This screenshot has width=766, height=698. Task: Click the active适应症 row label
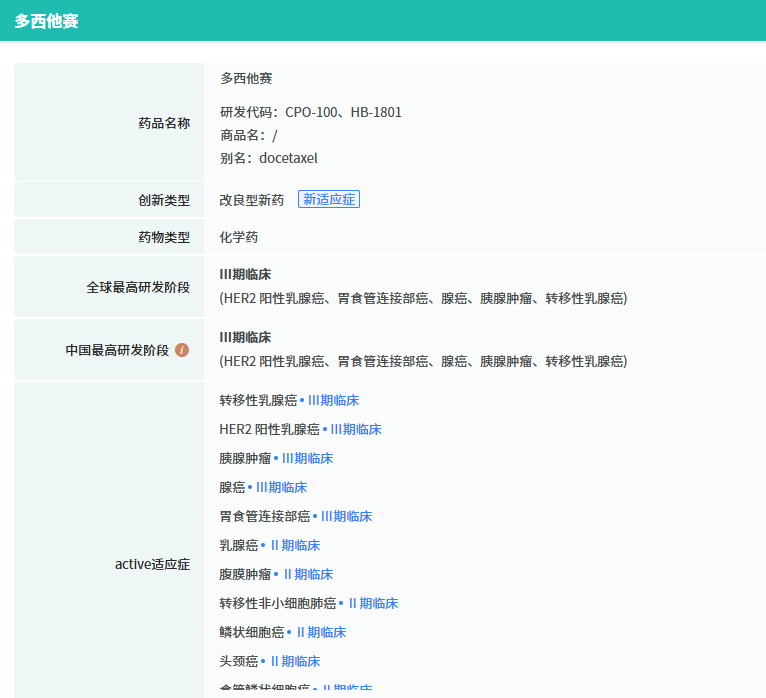pyautogui.click(x=152, y=564)
